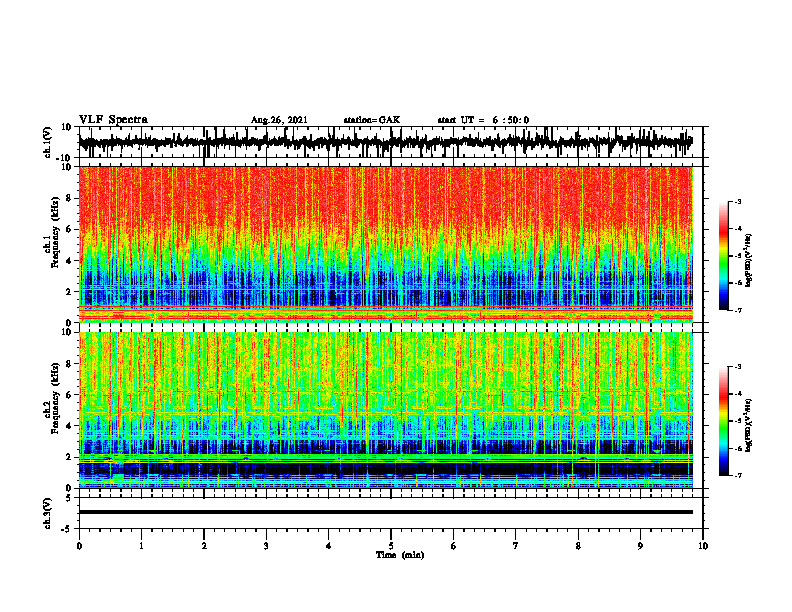Click the ch.2 "Frequency (kHz)" axis label
The height and width of the screenshot is (612, 792).
[55, 398]
